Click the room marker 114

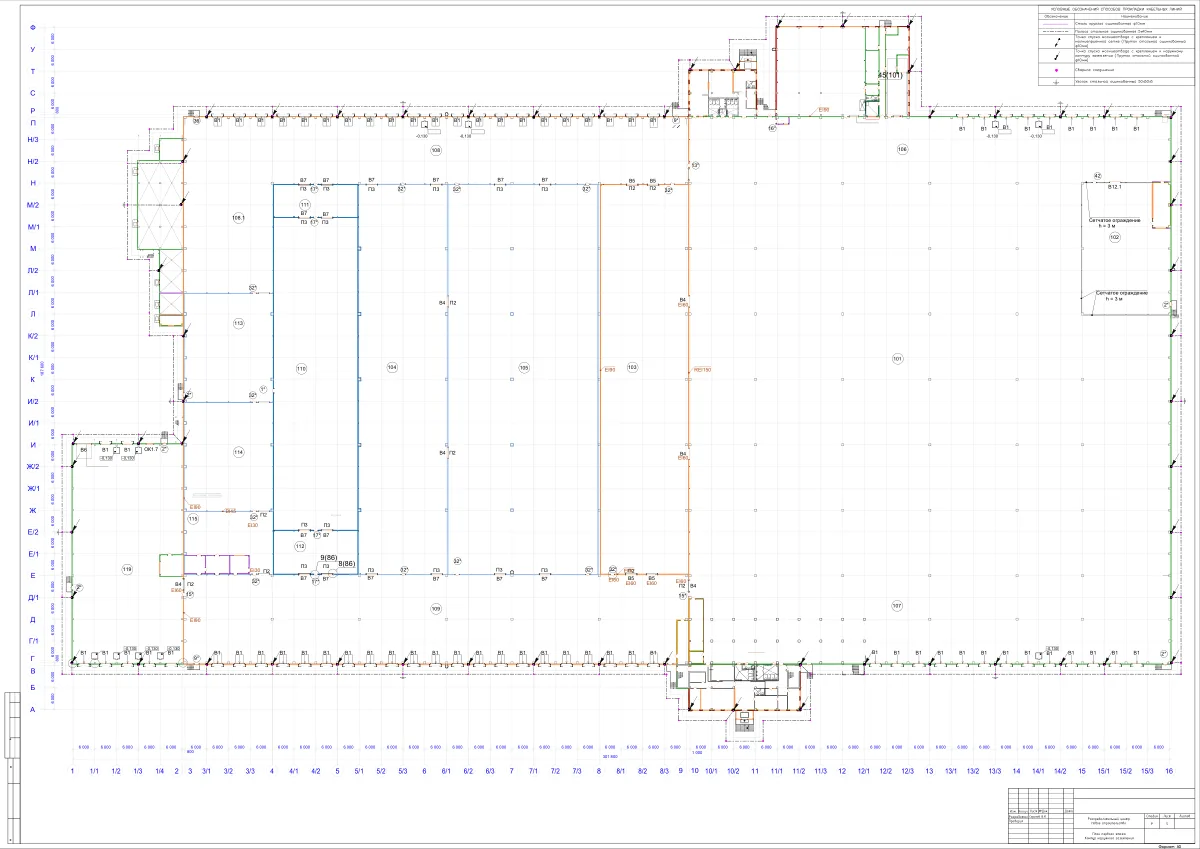tap(238, 452)
